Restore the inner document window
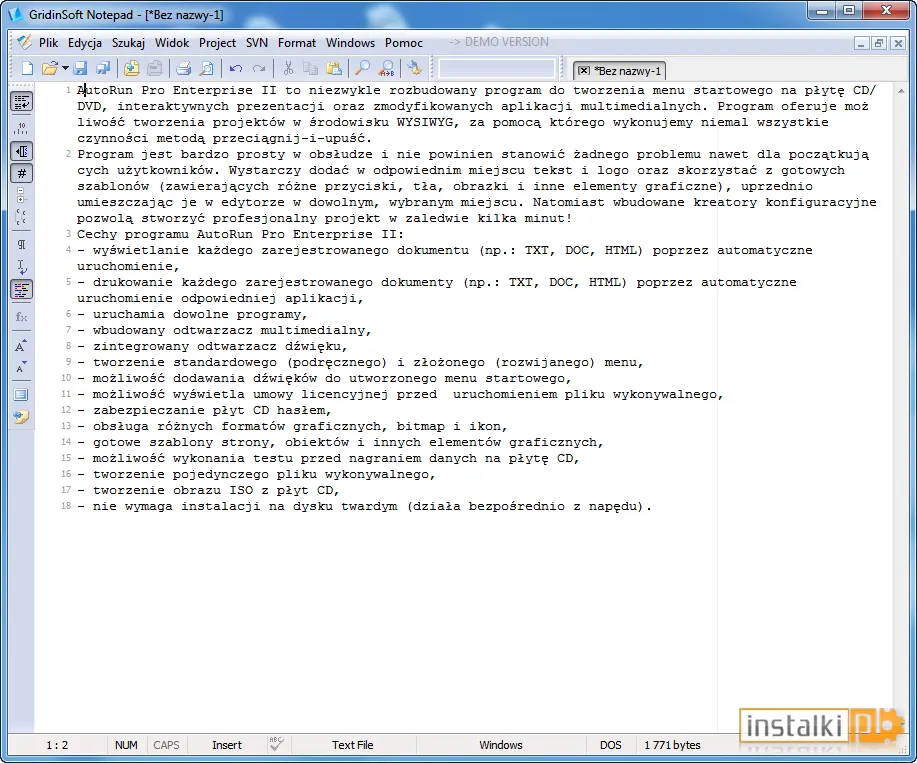 [879, 43]
